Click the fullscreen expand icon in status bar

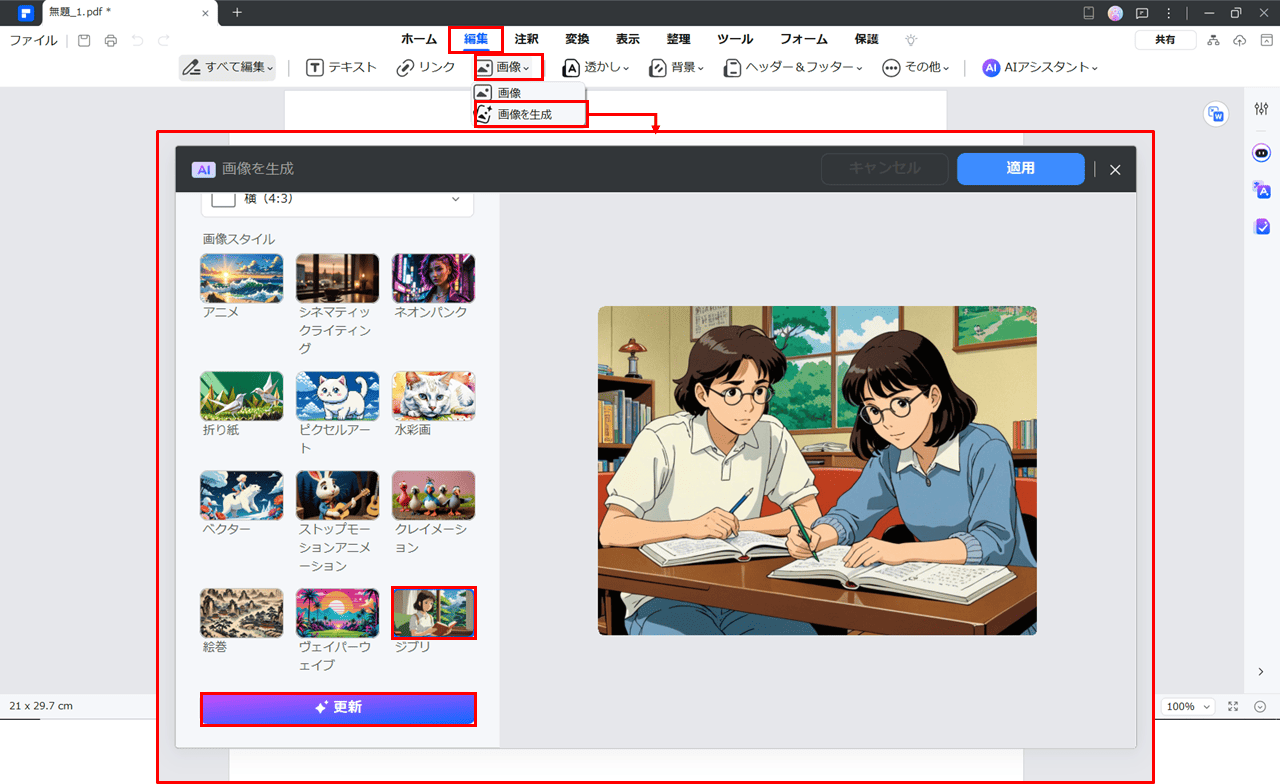(x=1233, y=706)
